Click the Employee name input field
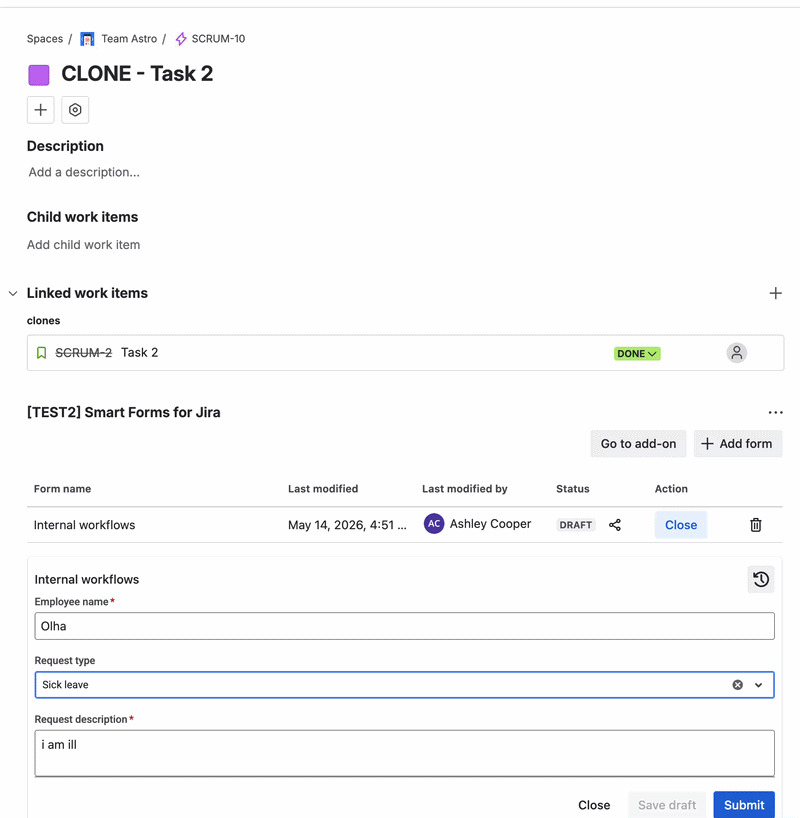 [x=404, y=626]
